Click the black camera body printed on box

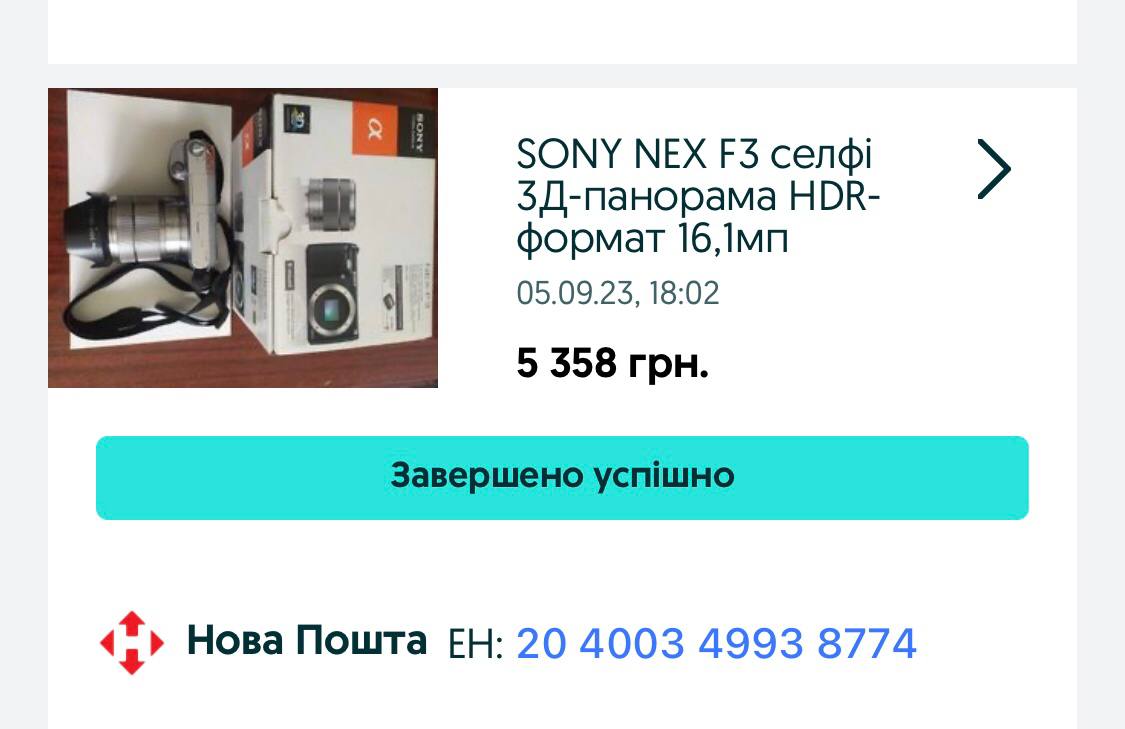[x=332, y=294]
